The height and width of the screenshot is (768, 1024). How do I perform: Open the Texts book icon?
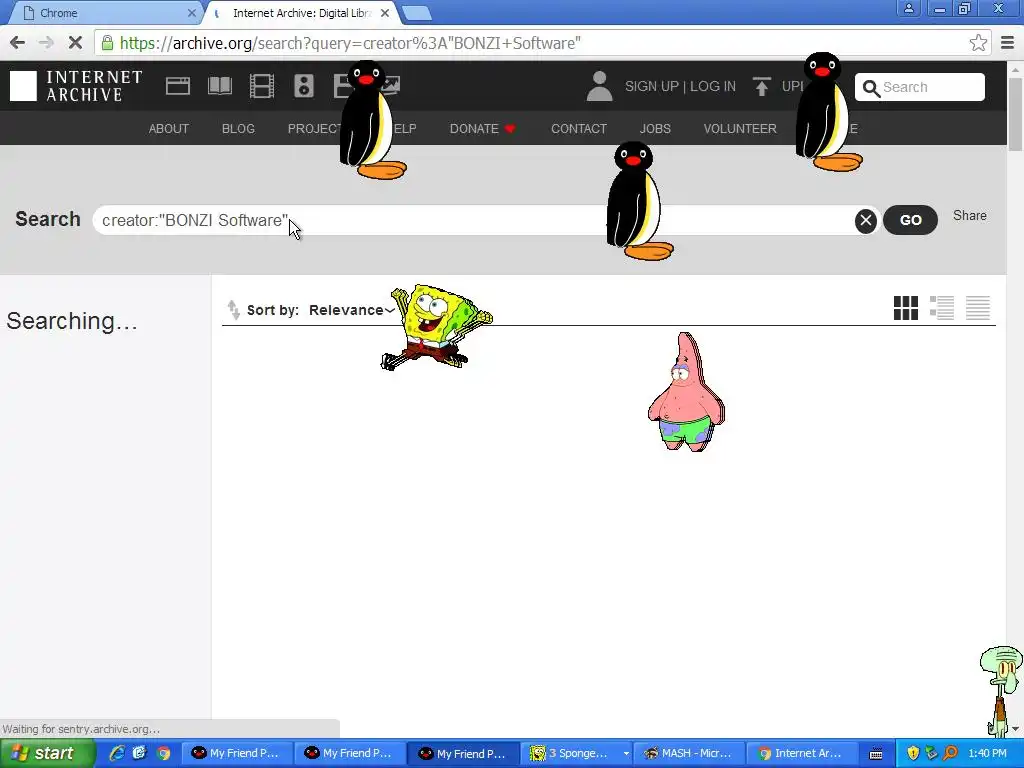click(219, 86)
